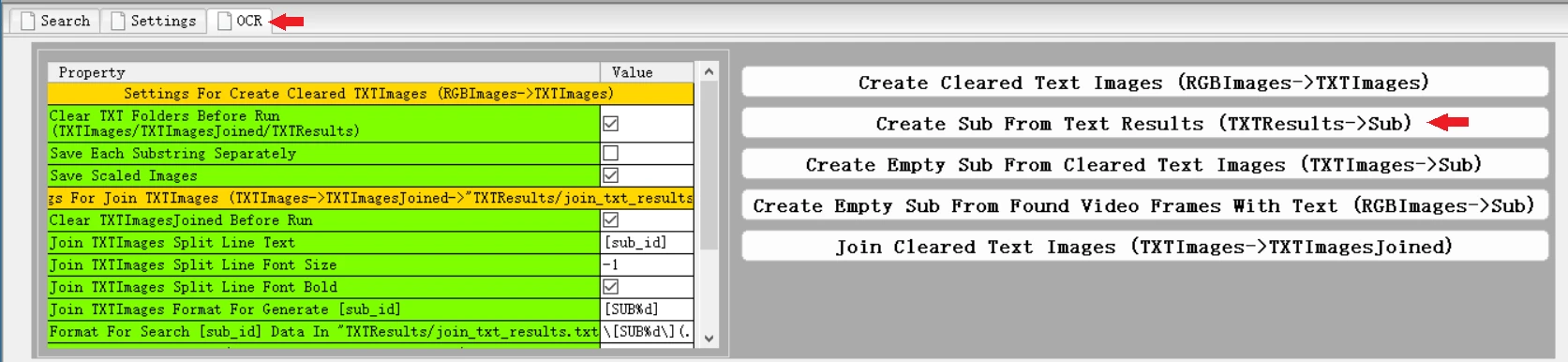Click the Value column header
The height and width of the screenshot is (362, 1568).
pos(647,72)
